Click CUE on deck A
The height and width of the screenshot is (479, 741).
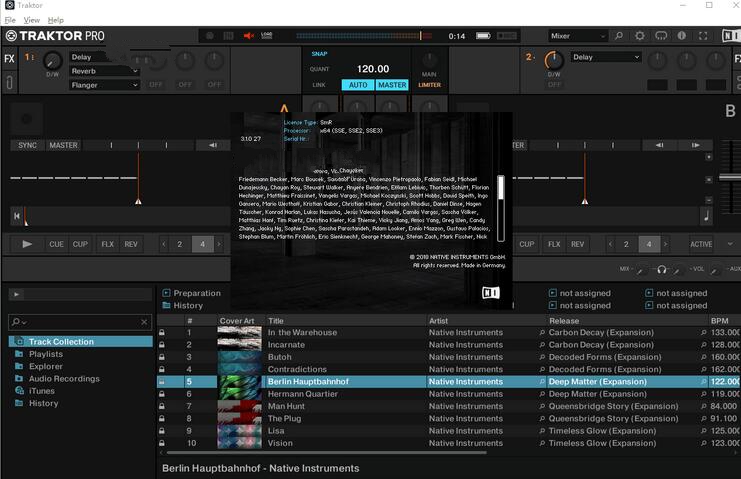point(56,244)
